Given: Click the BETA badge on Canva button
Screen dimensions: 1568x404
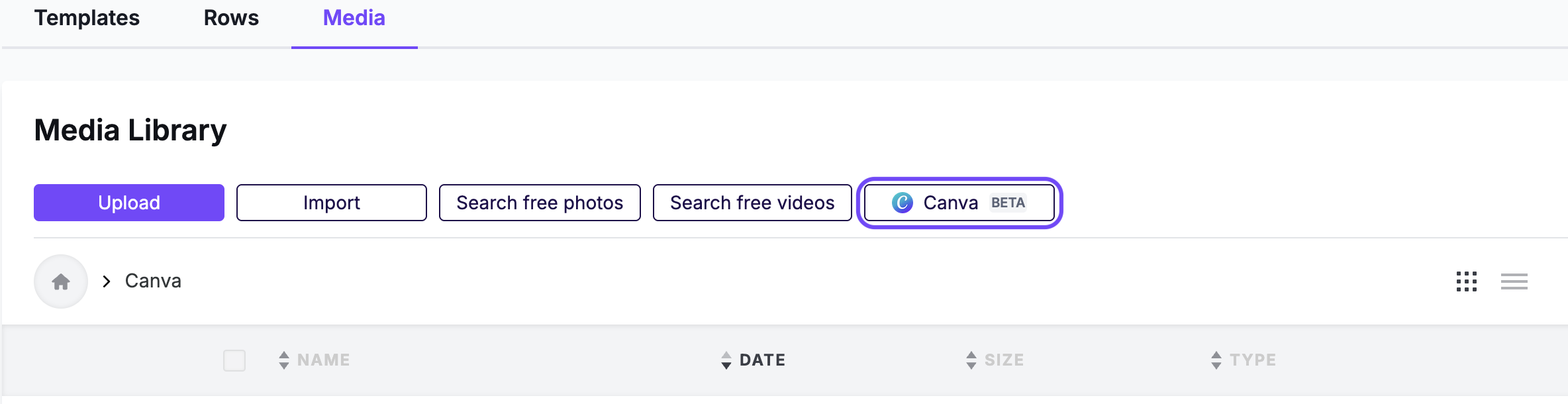Looking at the screenshot, I should (x=1008, y=203).
